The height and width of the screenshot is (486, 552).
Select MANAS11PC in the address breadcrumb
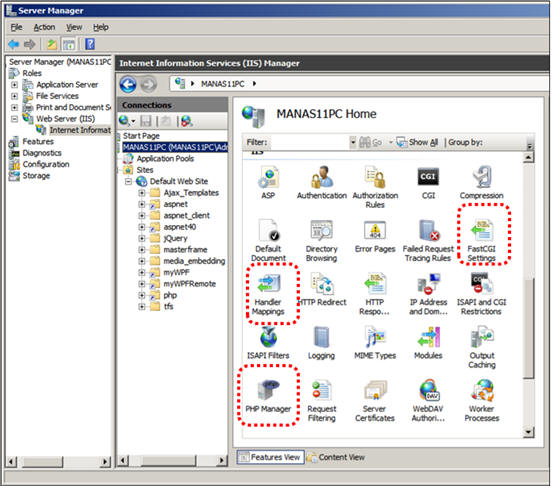coord(222,84)
